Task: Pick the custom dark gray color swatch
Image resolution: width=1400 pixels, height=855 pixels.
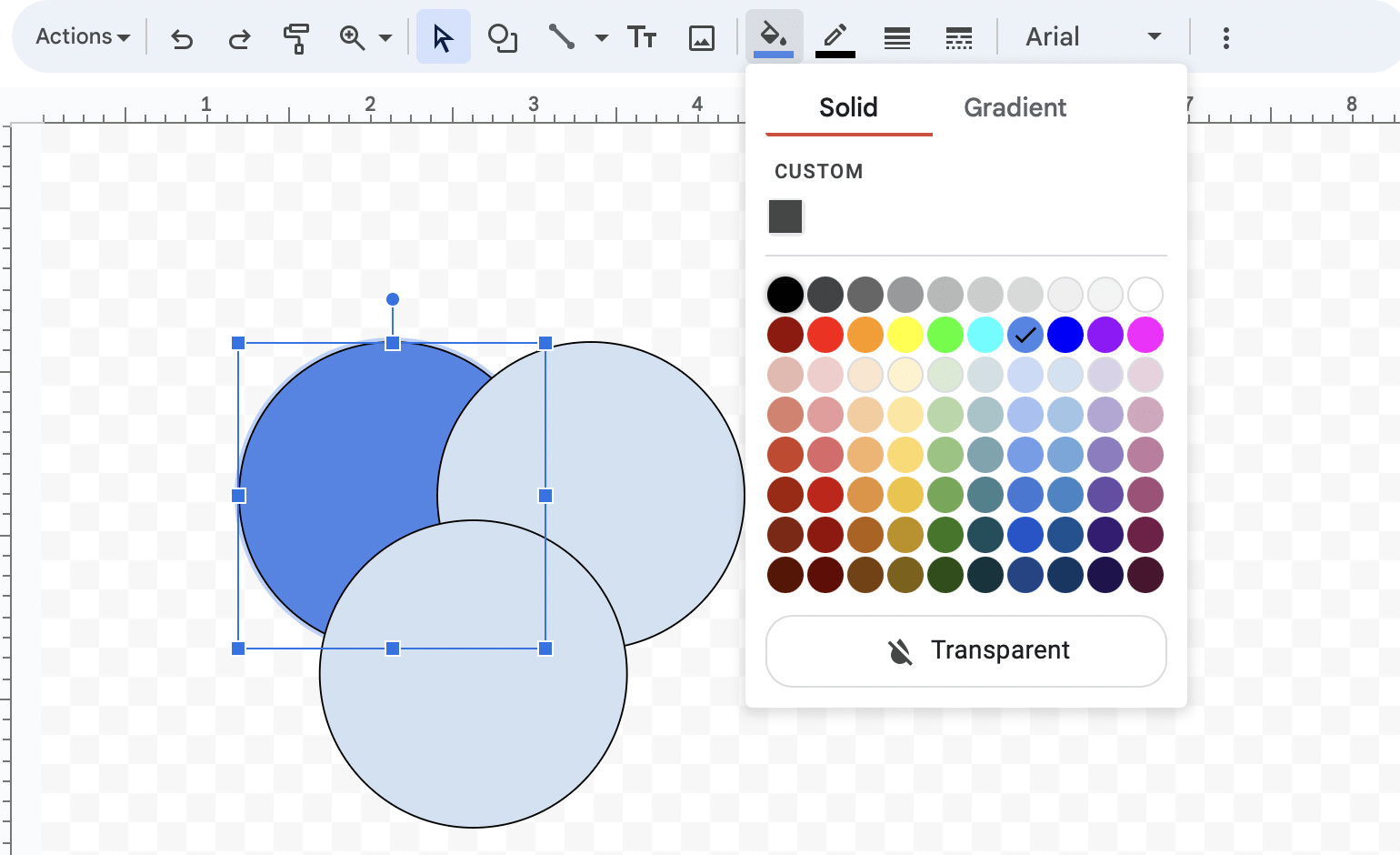Action: pyautogui.click(x=785, y=216)
